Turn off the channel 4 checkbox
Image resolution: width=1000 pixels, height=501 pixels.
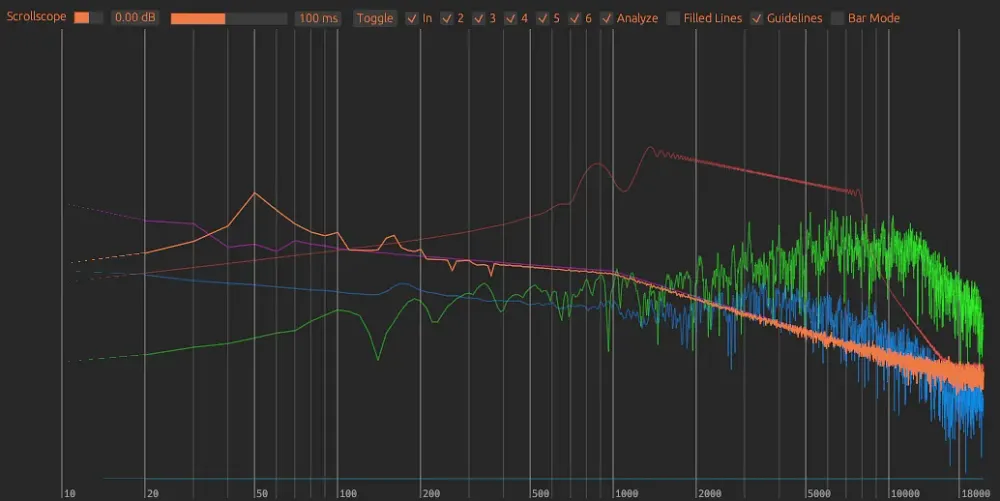pos(511,18)
